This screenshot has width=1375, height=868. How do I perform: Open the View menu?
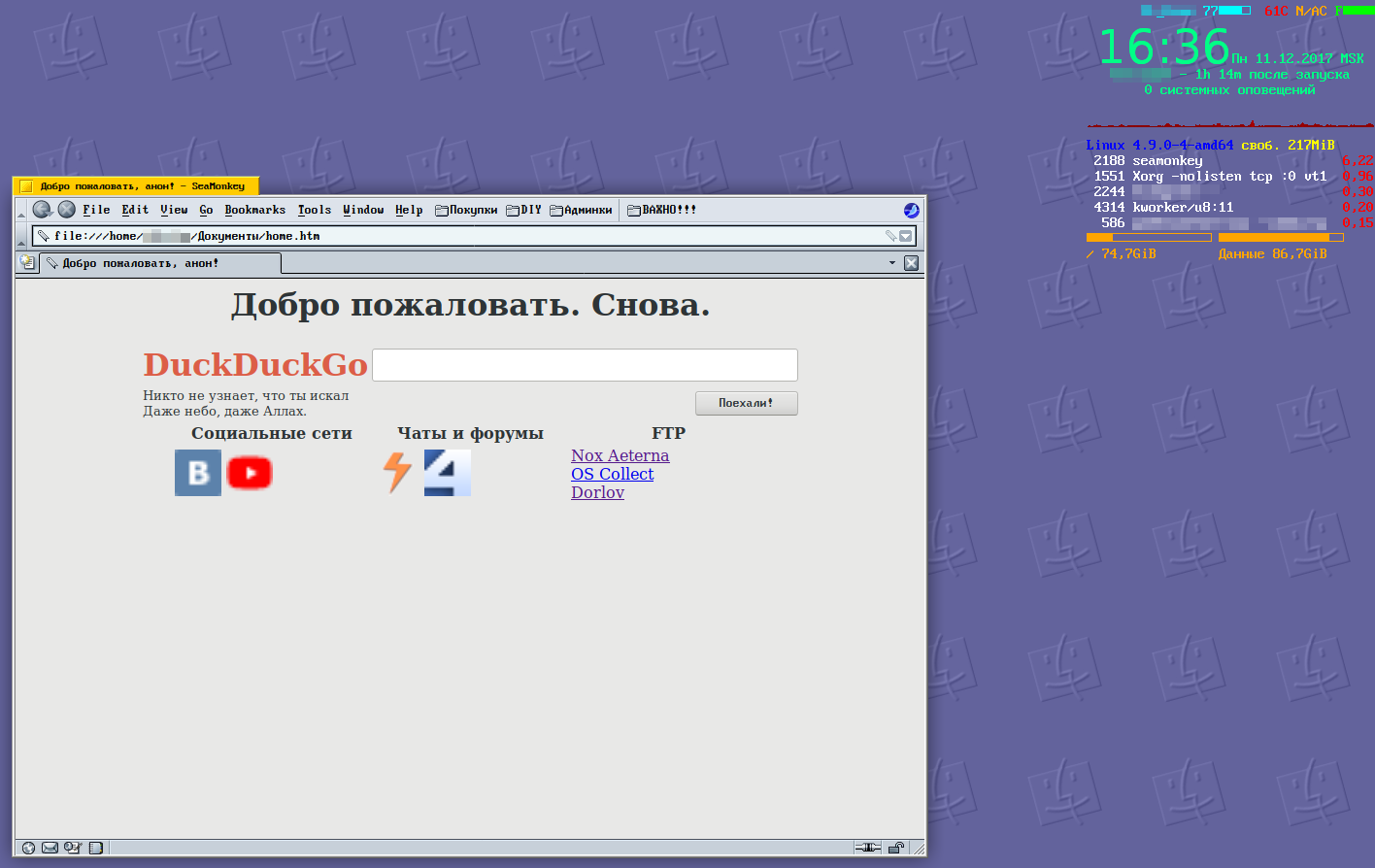[x=174, y=210]
